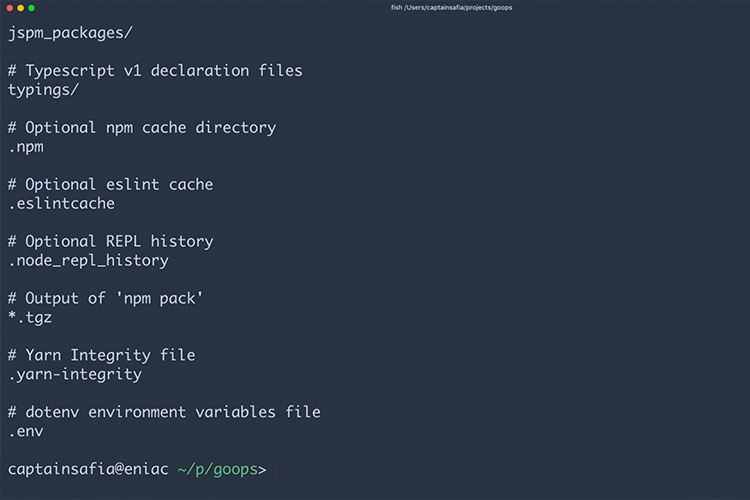Click the .env entry
Screen dimensions: 750x500
[x=26, y=432]
